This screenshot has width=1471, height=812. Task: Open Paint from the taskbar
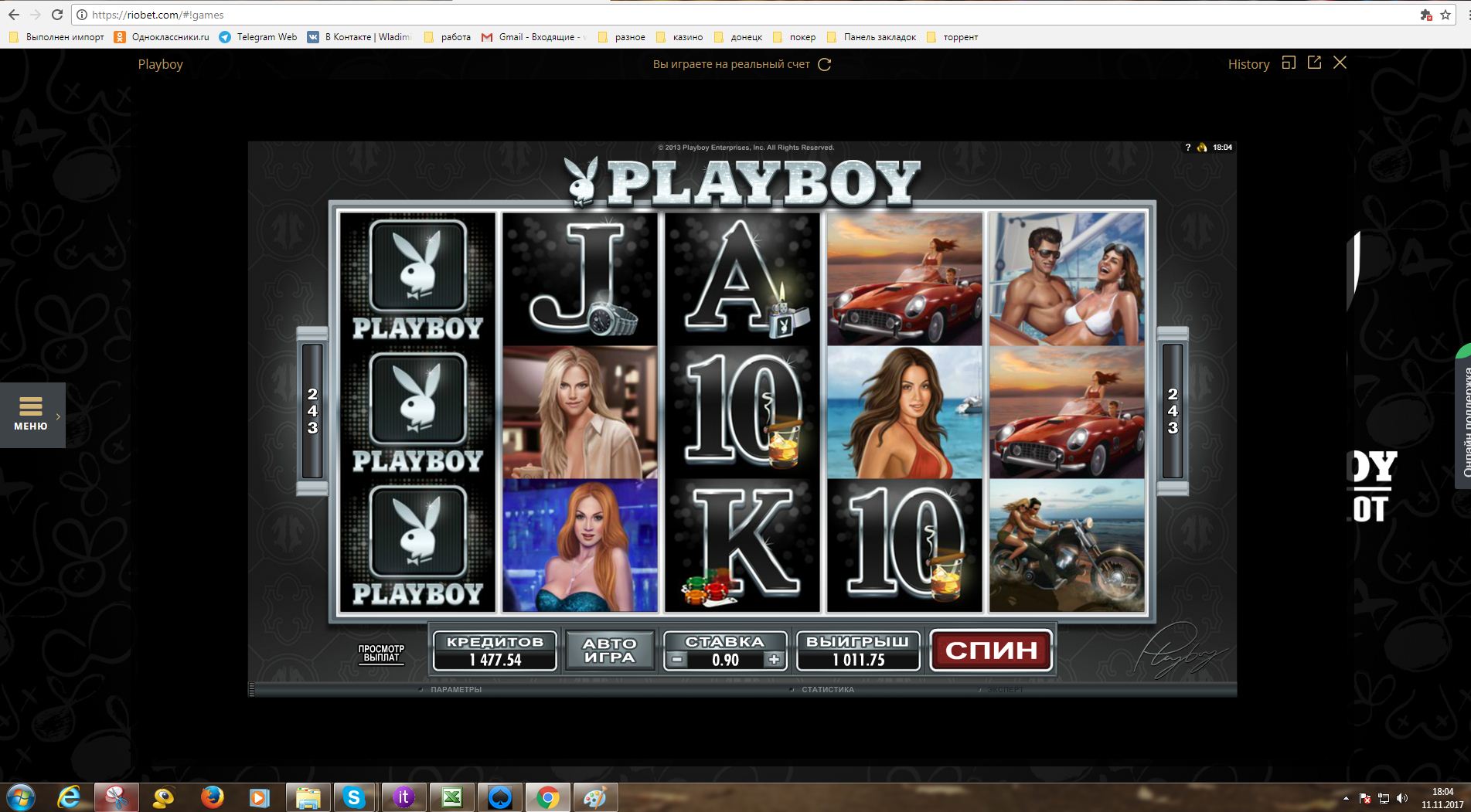click(x=595, y=797)
